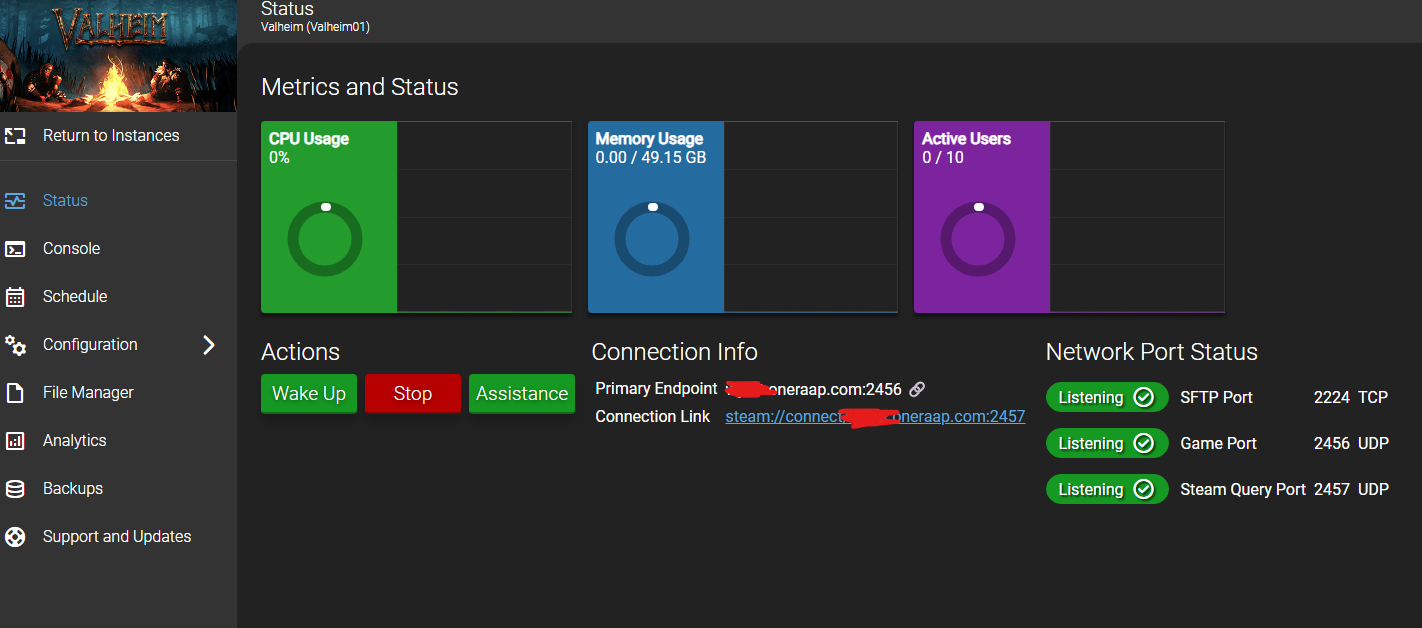Click the Memory Usage history graph
Image resolution: width=1422 pixels, height=628 pixels.
pyautogui.click(x=811, y=217)
